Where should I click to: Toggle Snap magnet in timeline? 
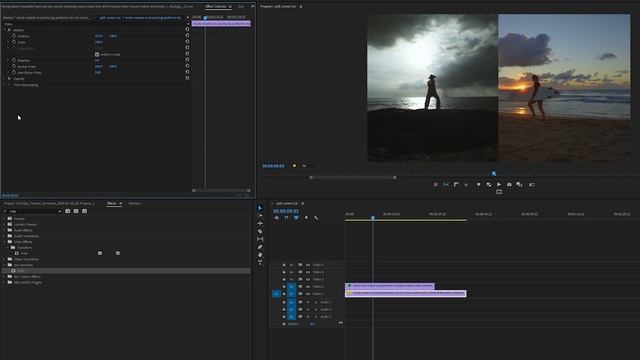tap(286, 218)
